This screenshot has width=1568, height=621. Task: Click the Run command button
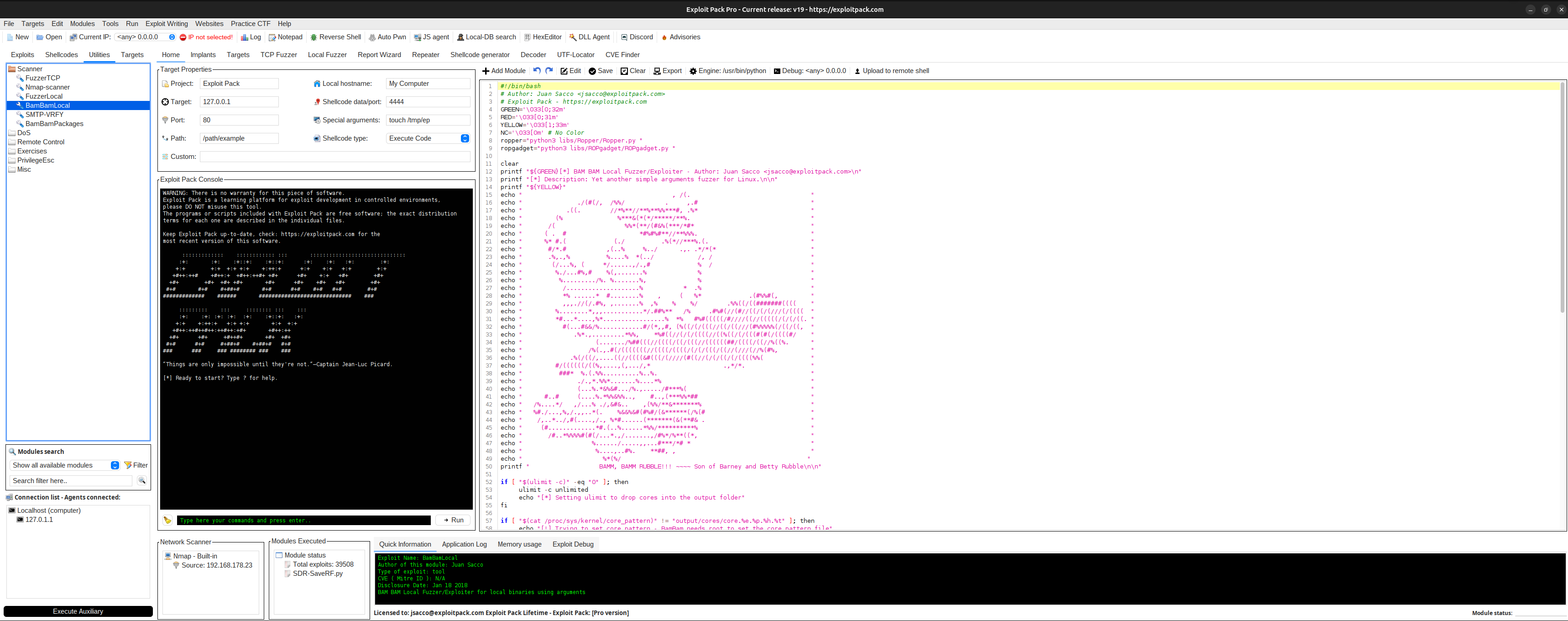tap(453, 520)
